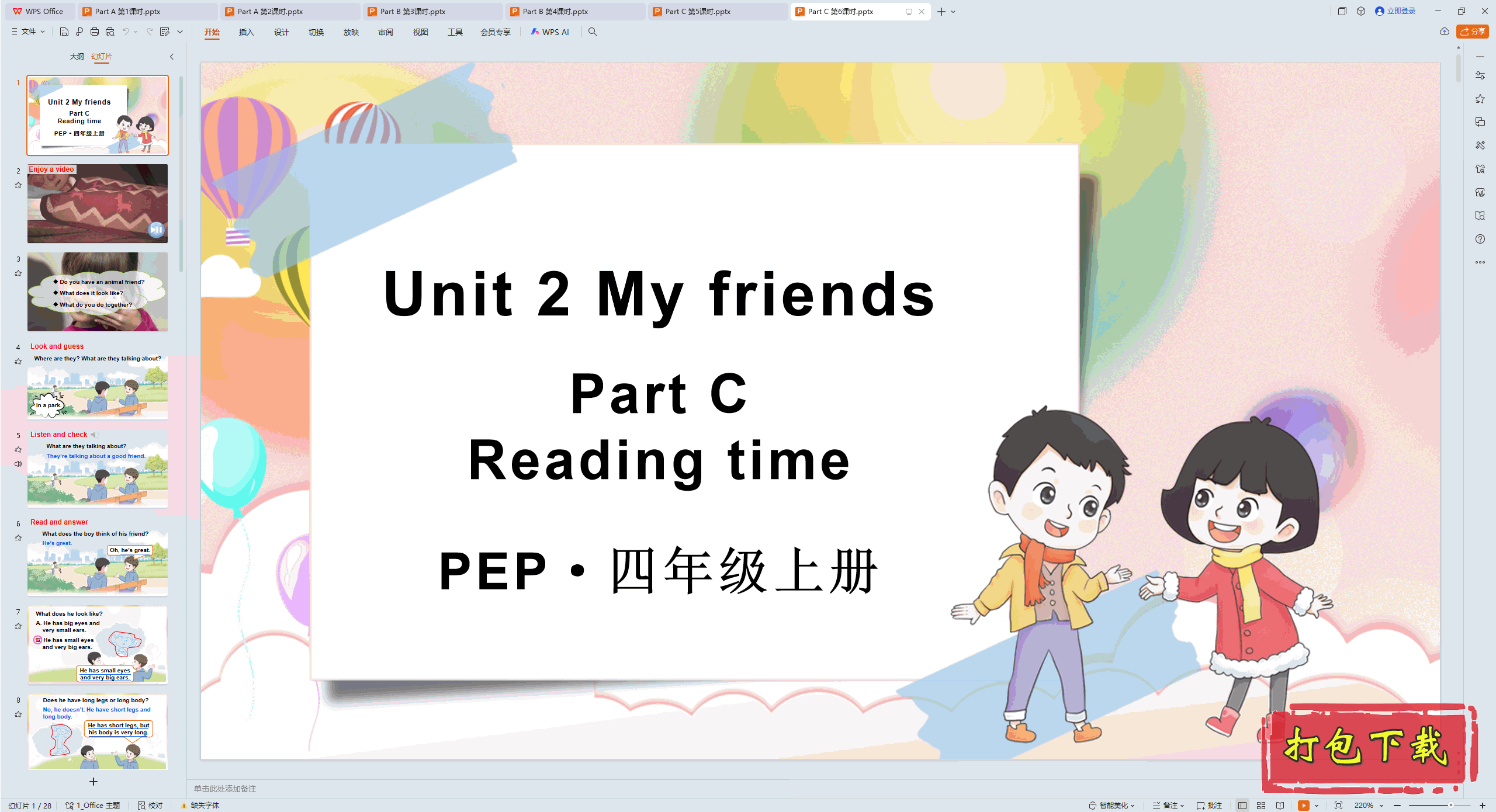The width and height of the screenshot is (1496, 812).
Task: Click the Redo arrow icon
Action: (x=150, y=32)
